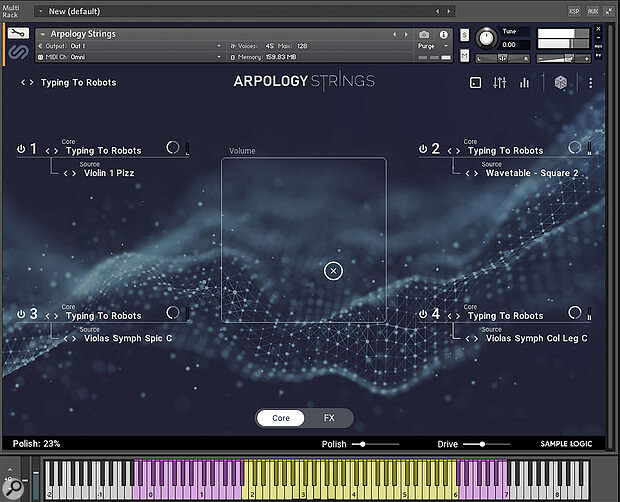The height and width of the screenshot is (502, 620).
Task: Open the AUX sends panel button
Action: [x=593, y=11]
